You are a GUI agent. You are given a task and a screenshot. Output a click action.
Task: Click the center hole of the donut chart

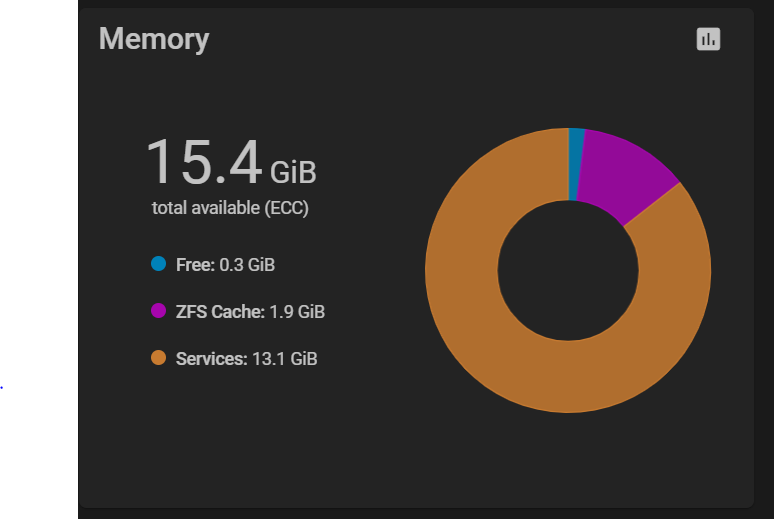coord(568,270)
